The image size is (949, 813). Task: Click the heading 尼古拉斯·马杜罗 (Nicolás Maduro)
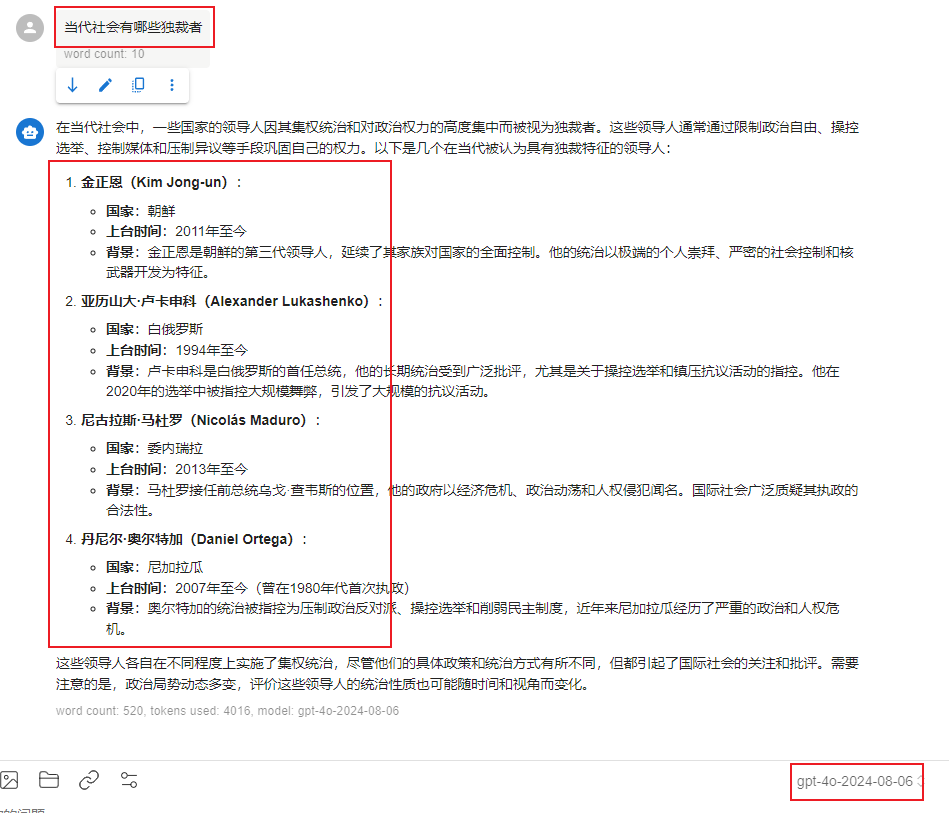(x=201, y=420)
